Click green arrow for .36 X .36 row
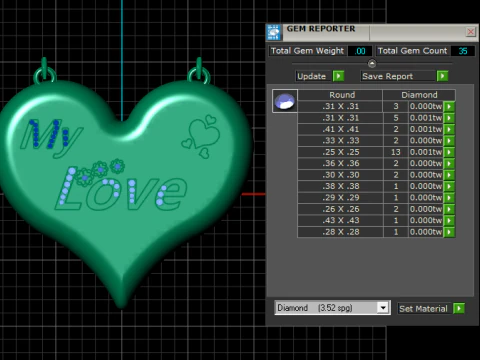The height and width of the screenshot is (360, 480). click(x=449, y=164)
